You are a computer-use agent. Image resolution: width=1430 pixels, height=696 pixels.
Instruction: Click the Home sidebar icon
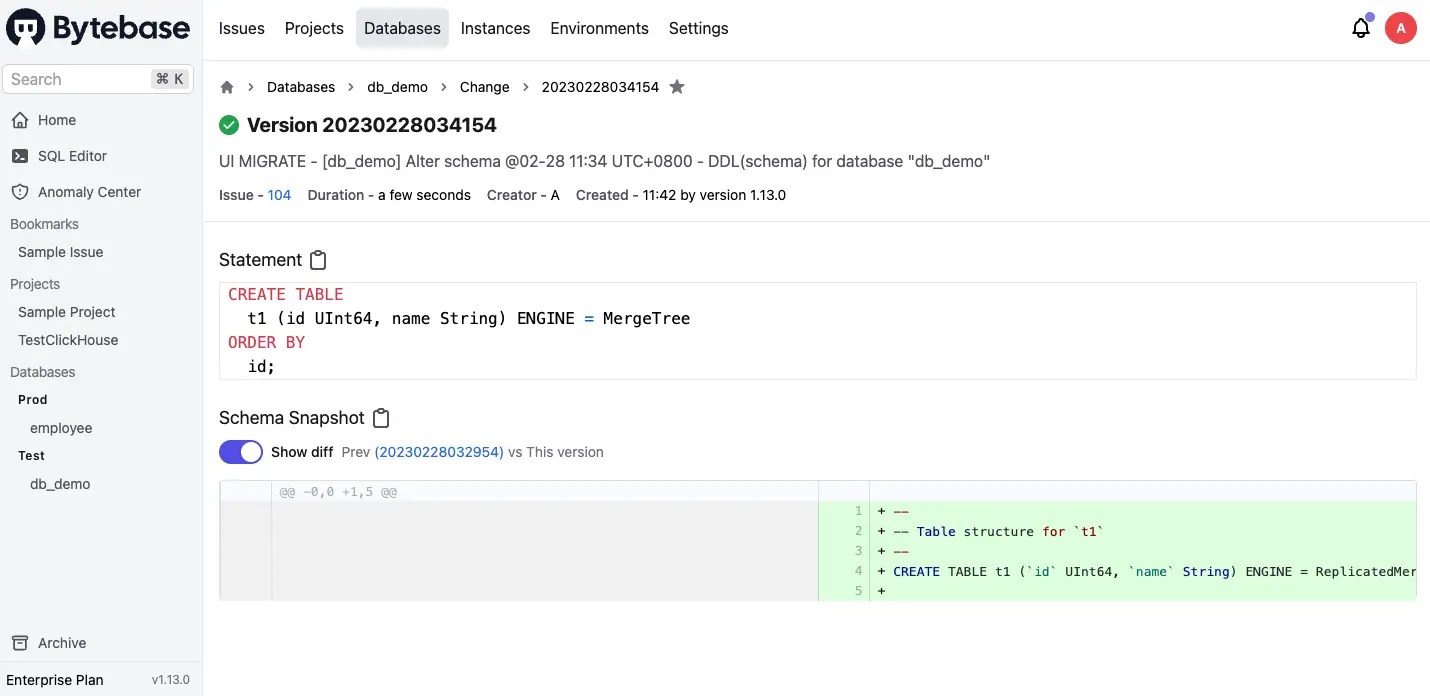19,120
